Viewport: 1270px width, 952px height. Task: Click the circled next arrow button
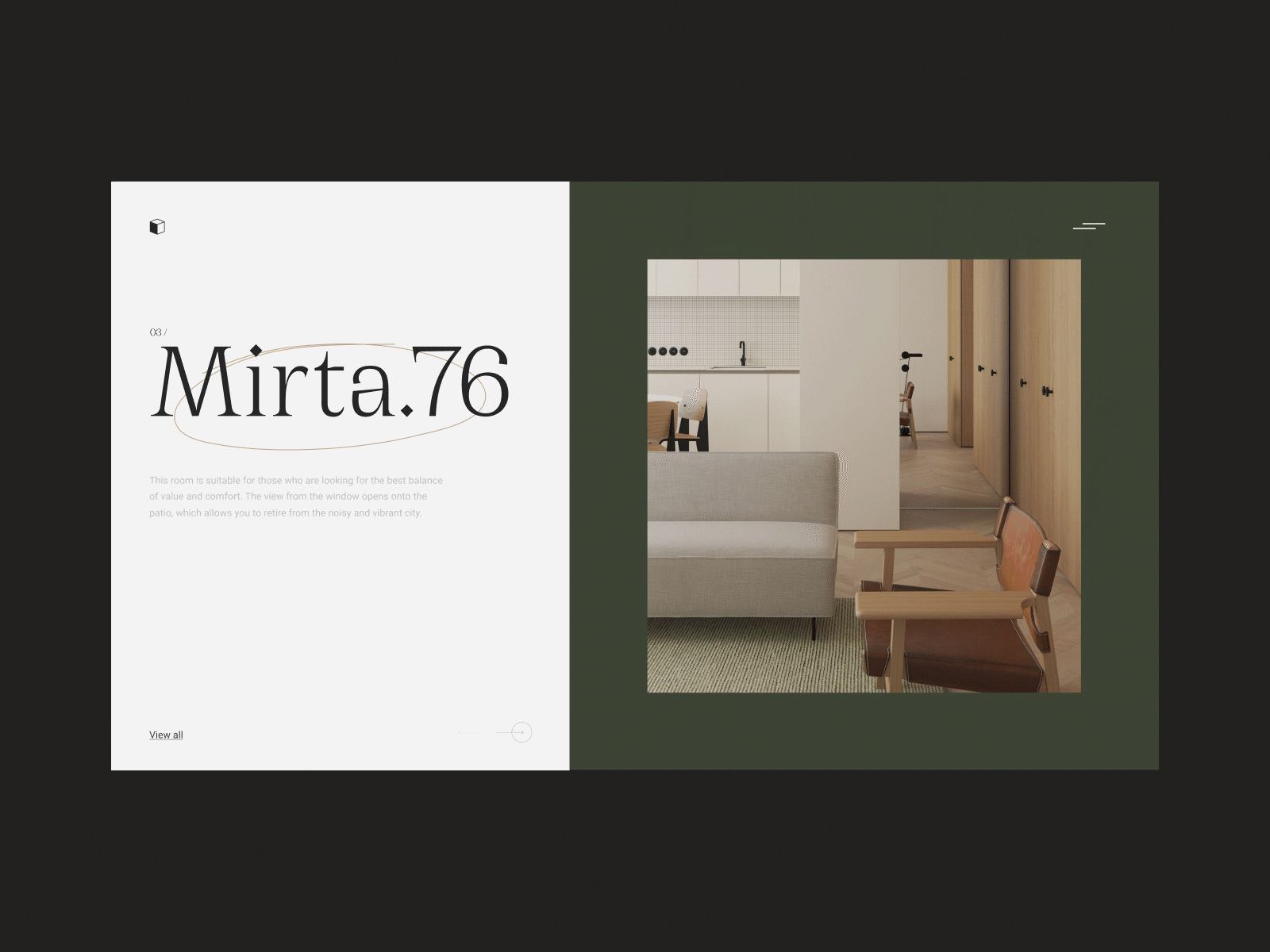pyautogui.click(x=521, y=732)
